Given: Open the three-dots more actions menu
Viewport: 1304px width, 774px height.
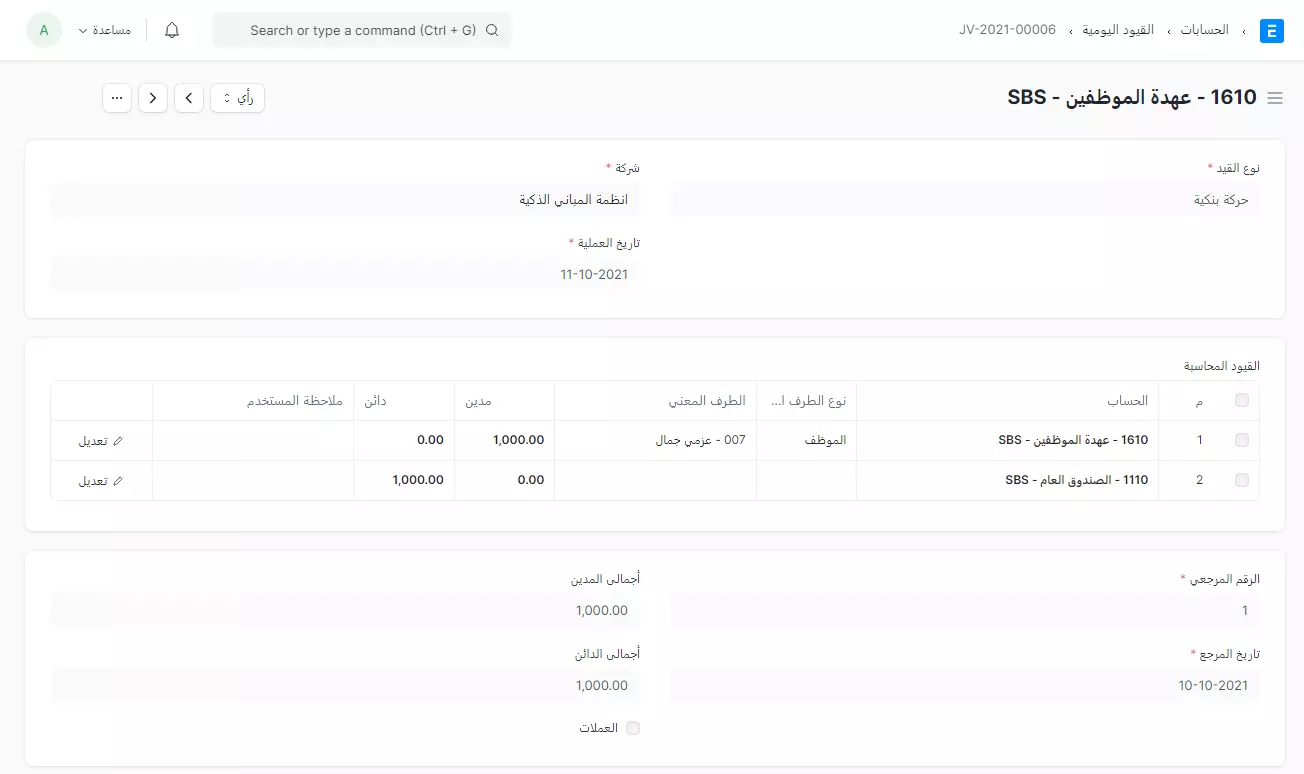Looking at the screenshot, I should coord(117,98).
